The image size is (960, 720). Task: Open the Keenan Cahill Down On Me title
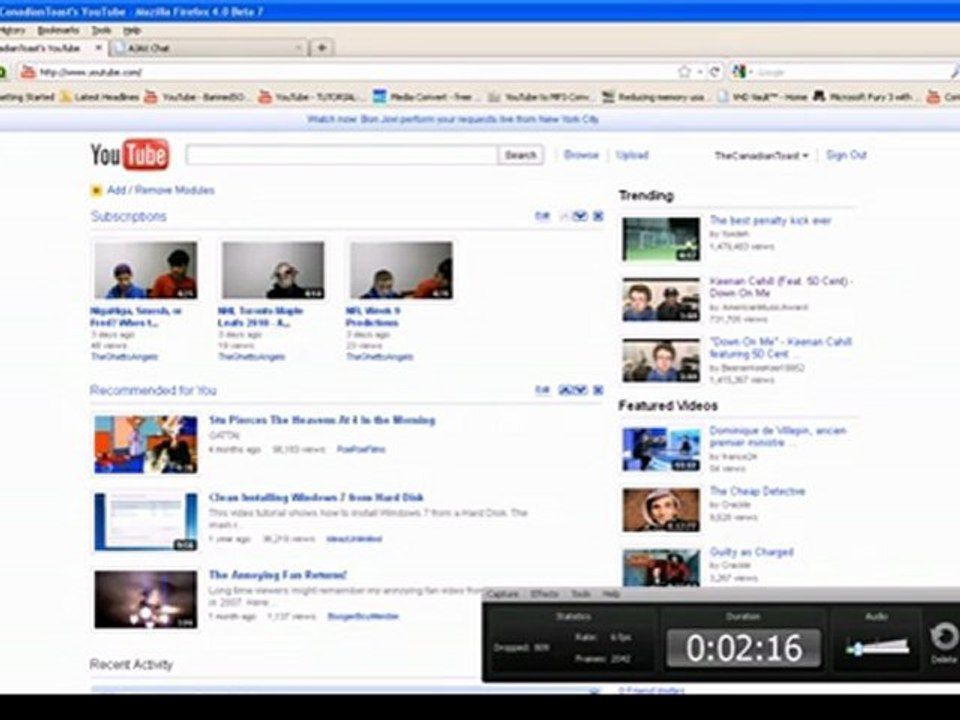tap(781, 287)
